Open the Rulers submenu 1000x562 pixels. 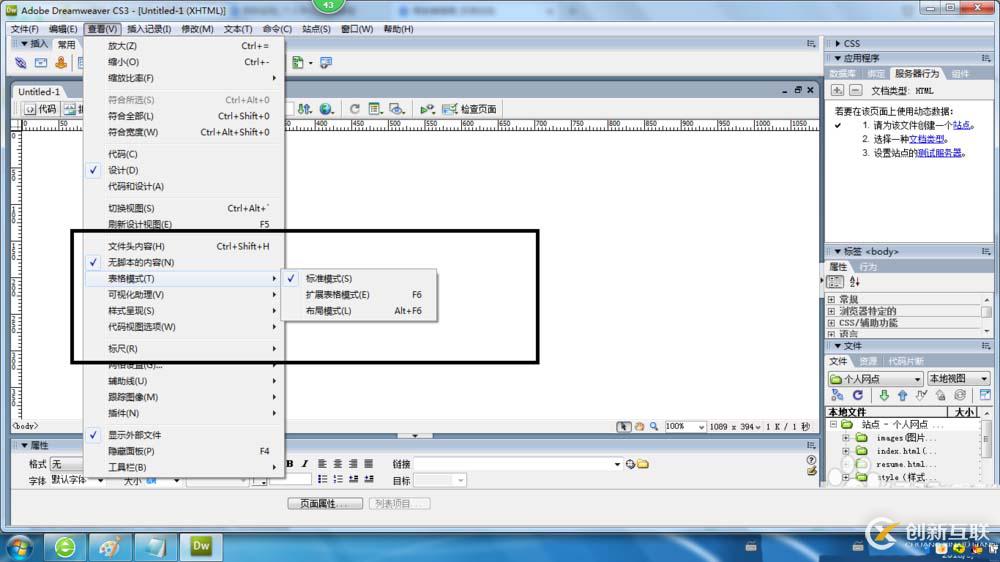point(184,349)
